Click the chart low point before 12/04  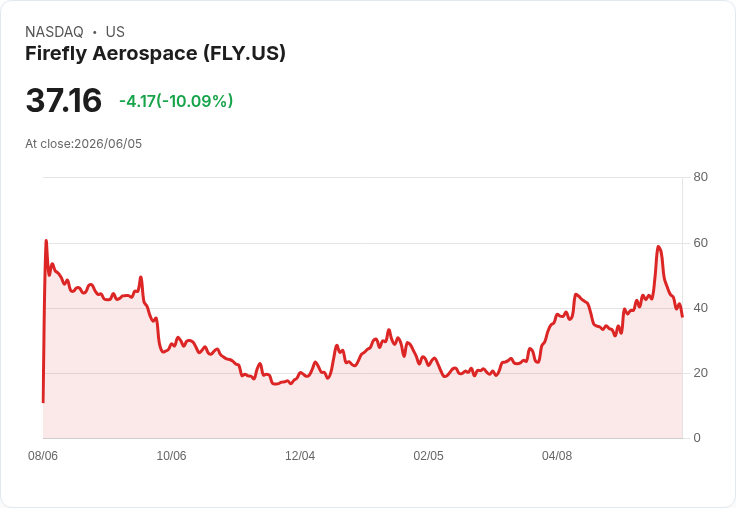tap(275, 384)
